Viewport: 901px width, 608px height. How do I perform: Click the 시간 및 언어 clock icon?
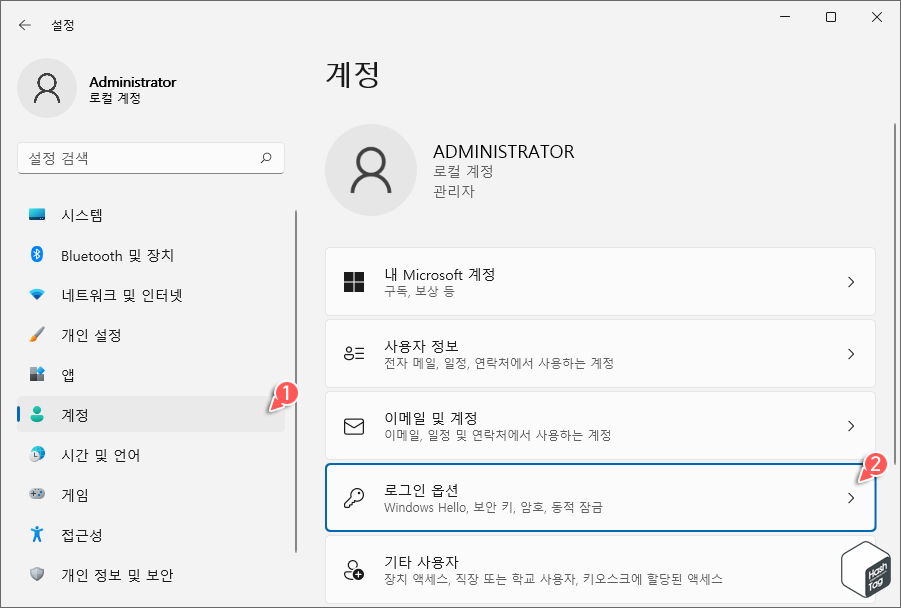click(x=36, y=455)
